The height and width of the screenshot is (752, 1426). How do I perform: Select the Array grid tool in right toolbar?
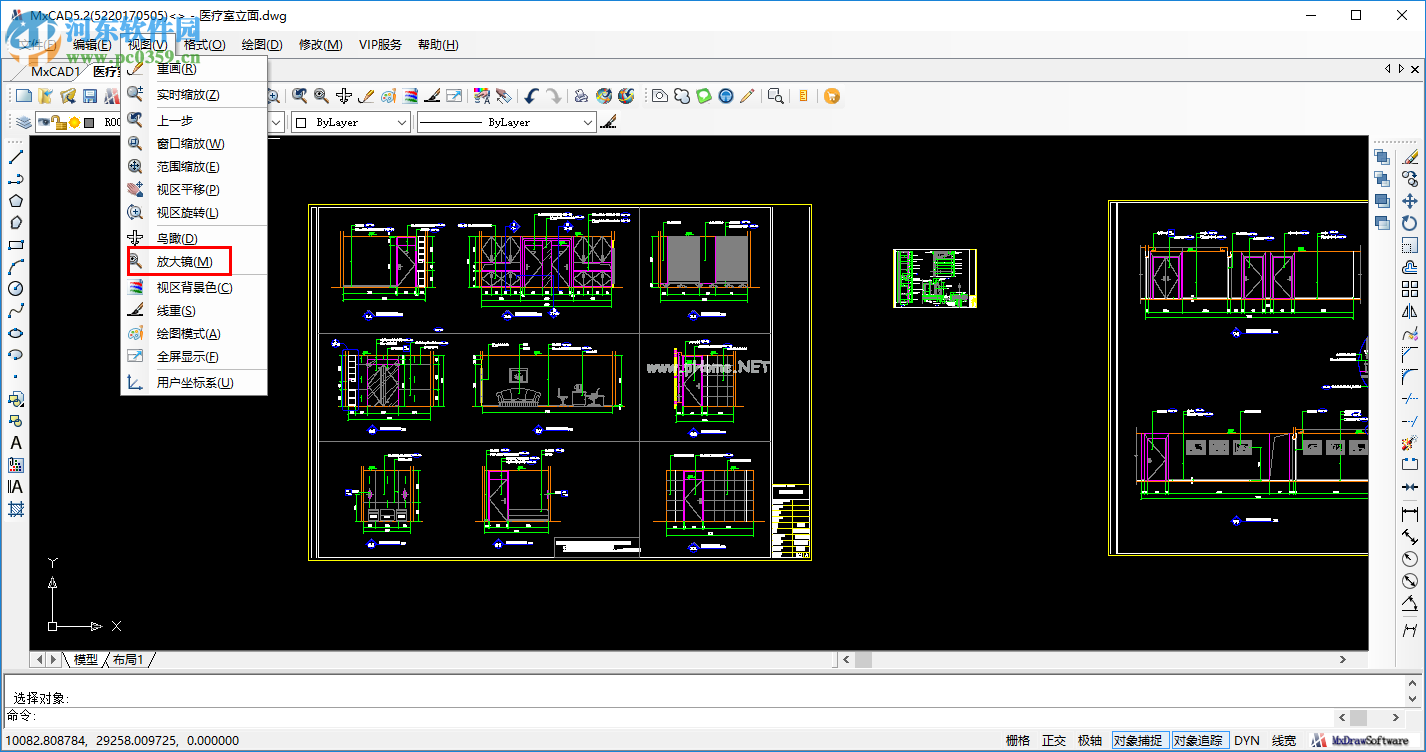click(1410, 289)
